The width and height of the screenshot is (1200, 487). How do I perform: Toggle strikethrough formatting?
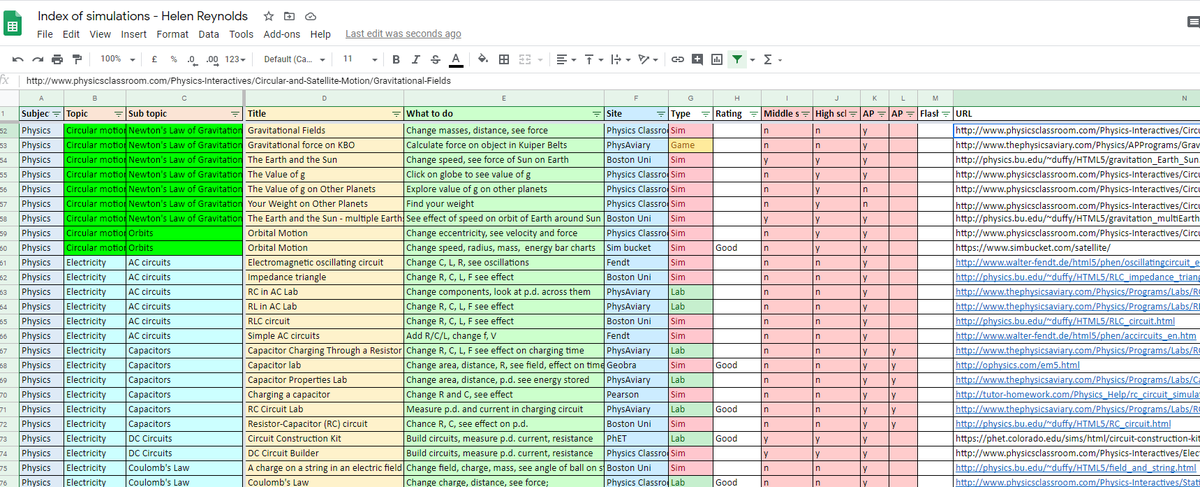(x=436, y=59)
